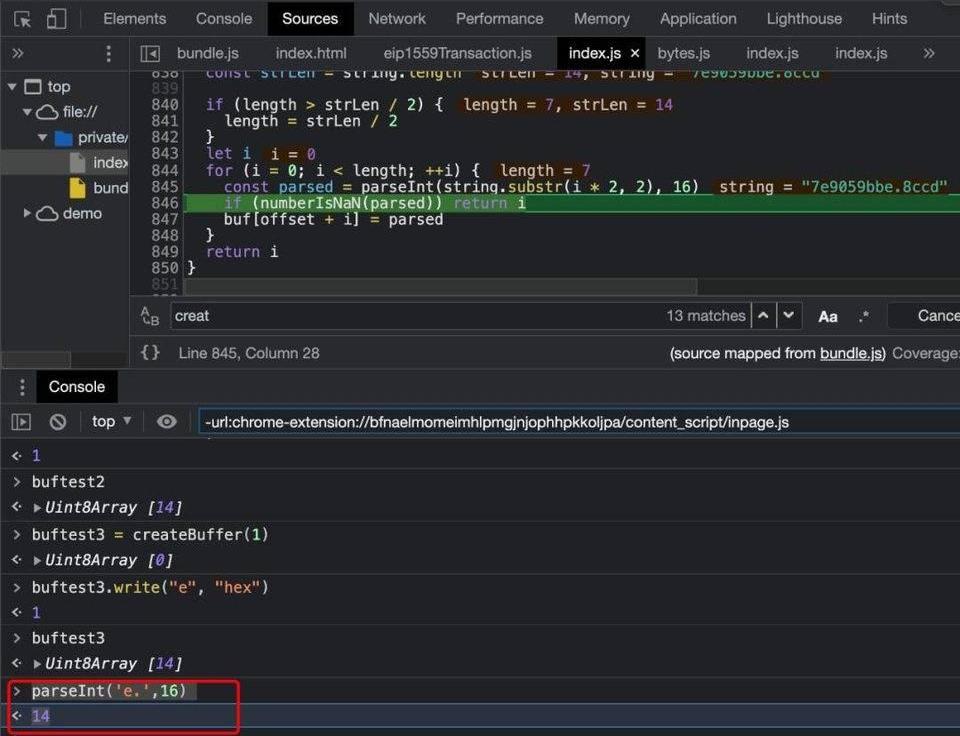Jump to previous search match arrow

coord(763,316)
